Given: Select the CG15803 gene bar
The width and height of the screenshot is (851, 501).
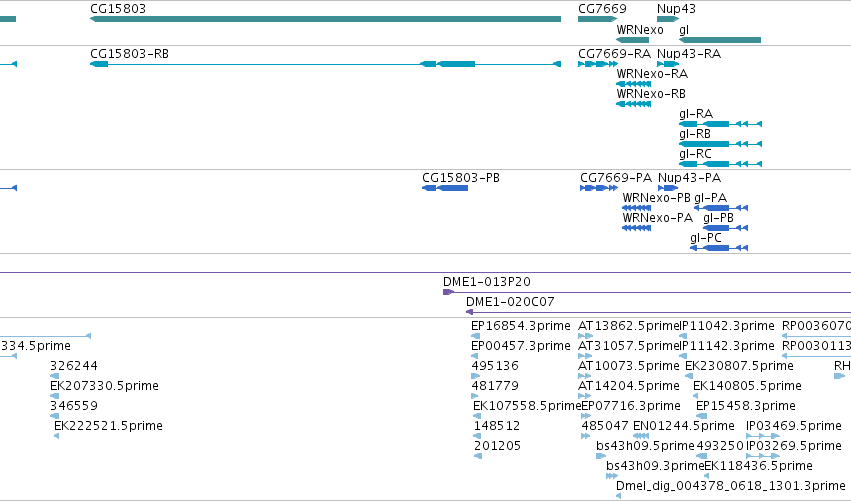Looking at the screenshot, I should [x=325, y=19].
